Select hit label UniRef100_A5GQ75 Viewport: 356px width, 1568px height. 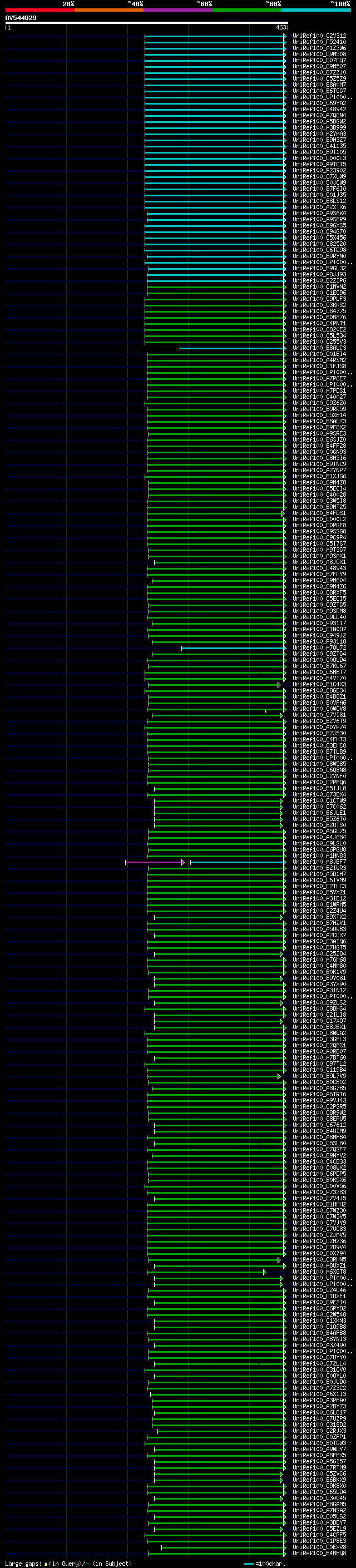(319, 832)
